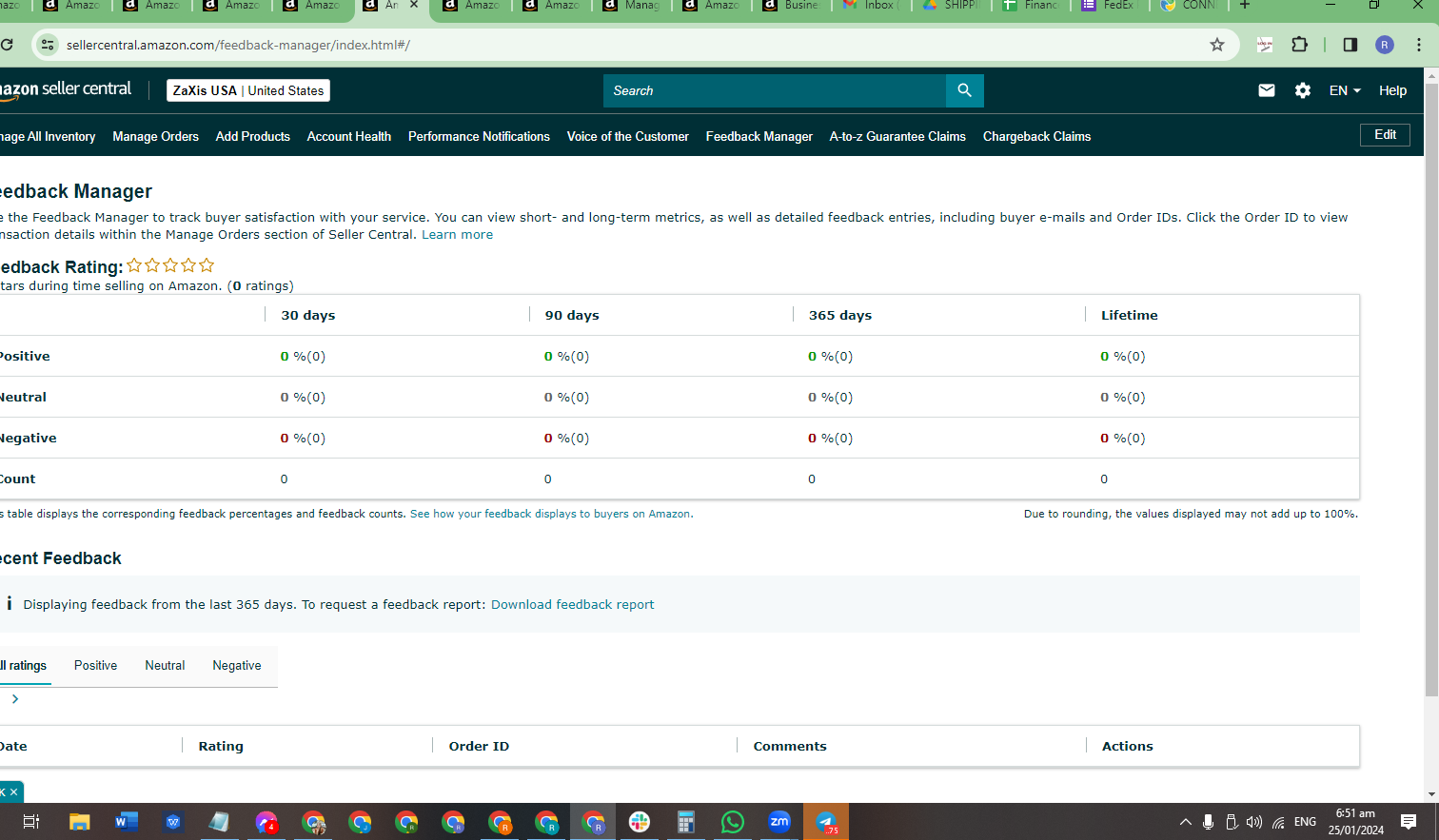Open Calculator from the taskbar
Screen dimensions: 1439x840
coord(686,822)
